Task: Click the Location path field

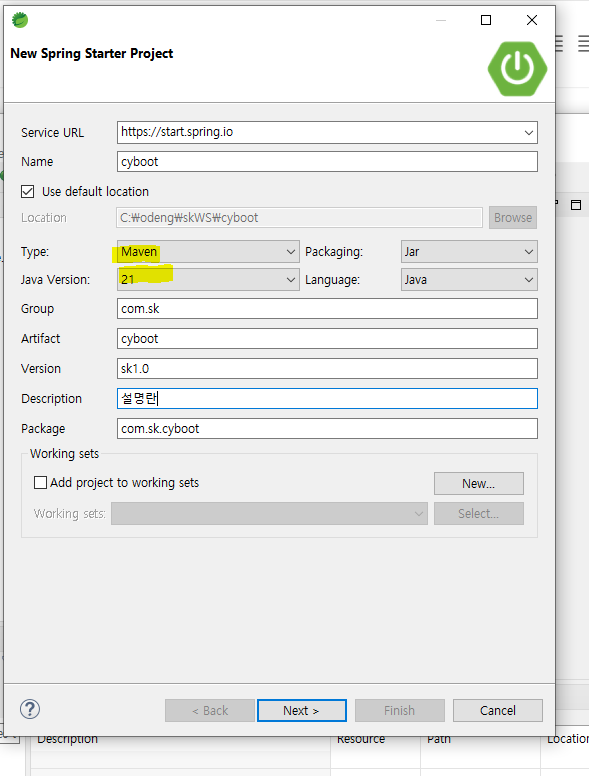Action: (299, 218)
